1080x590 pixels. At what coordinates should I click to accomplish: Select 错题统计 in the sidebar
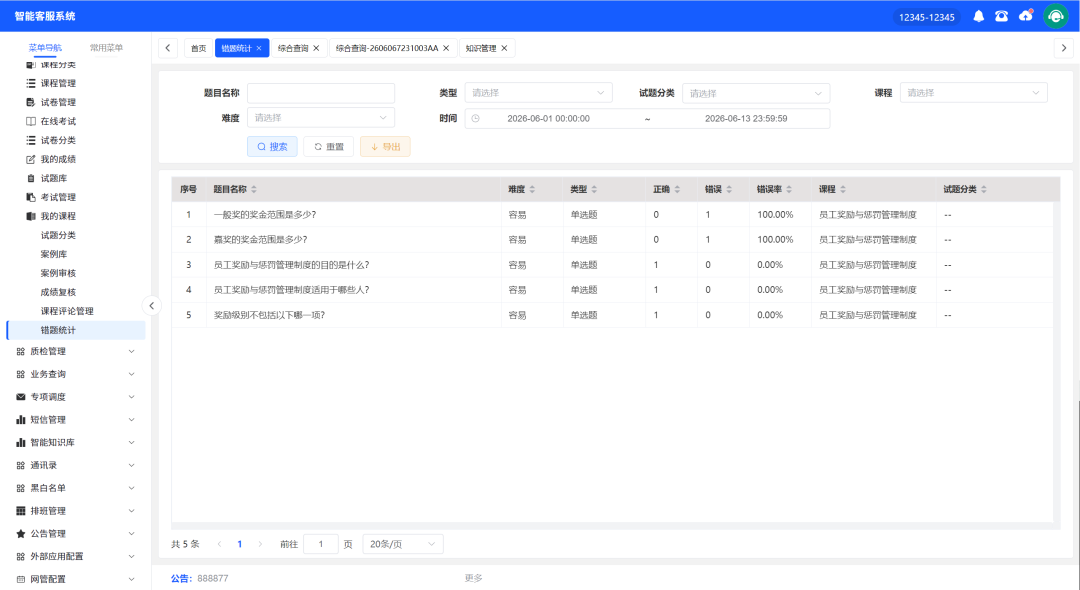(x=76, y=330)
